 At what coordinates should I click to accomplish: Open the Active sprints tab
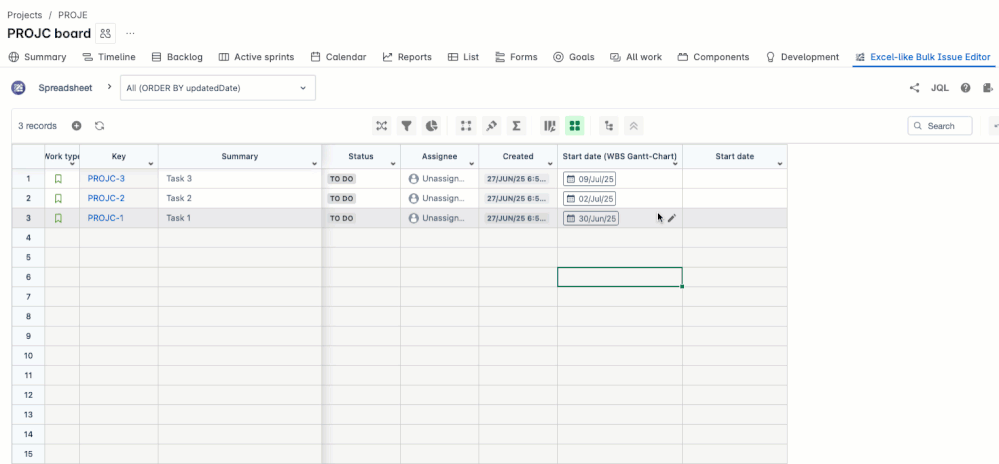(256, 57)
